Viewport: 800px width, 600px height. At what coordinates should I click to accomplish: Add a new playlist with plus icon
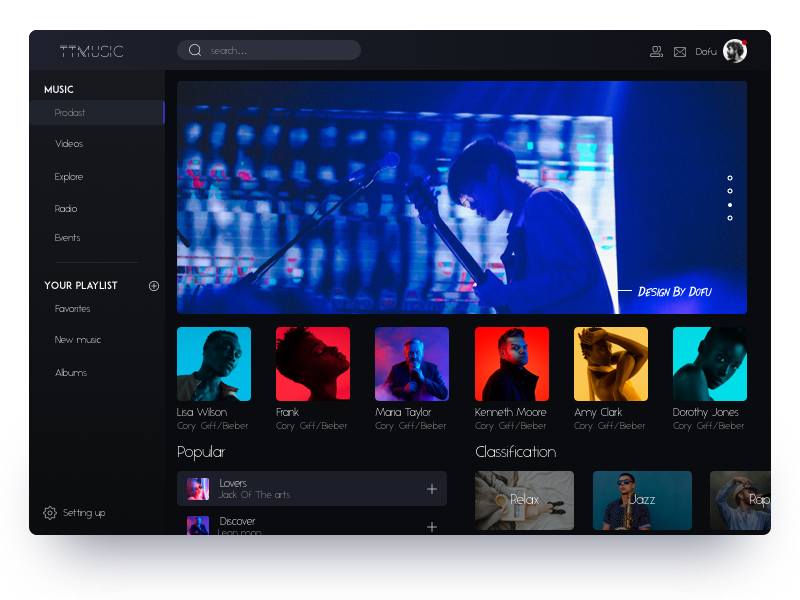coord(154,286)
